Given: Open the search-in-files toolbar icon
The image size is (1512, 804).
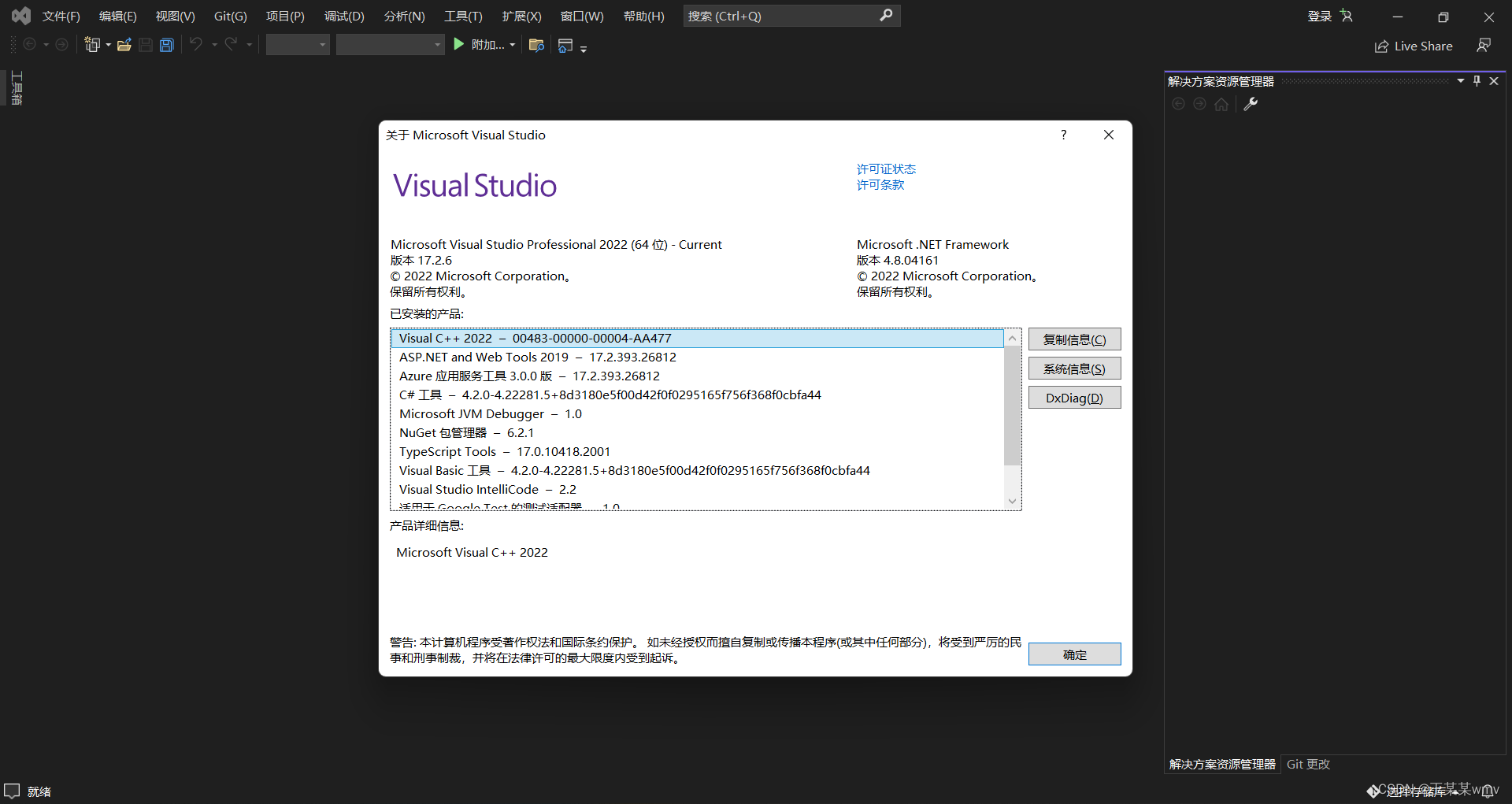Looking at the screenshot, I should pyautogui.click(x=535, y=45).
